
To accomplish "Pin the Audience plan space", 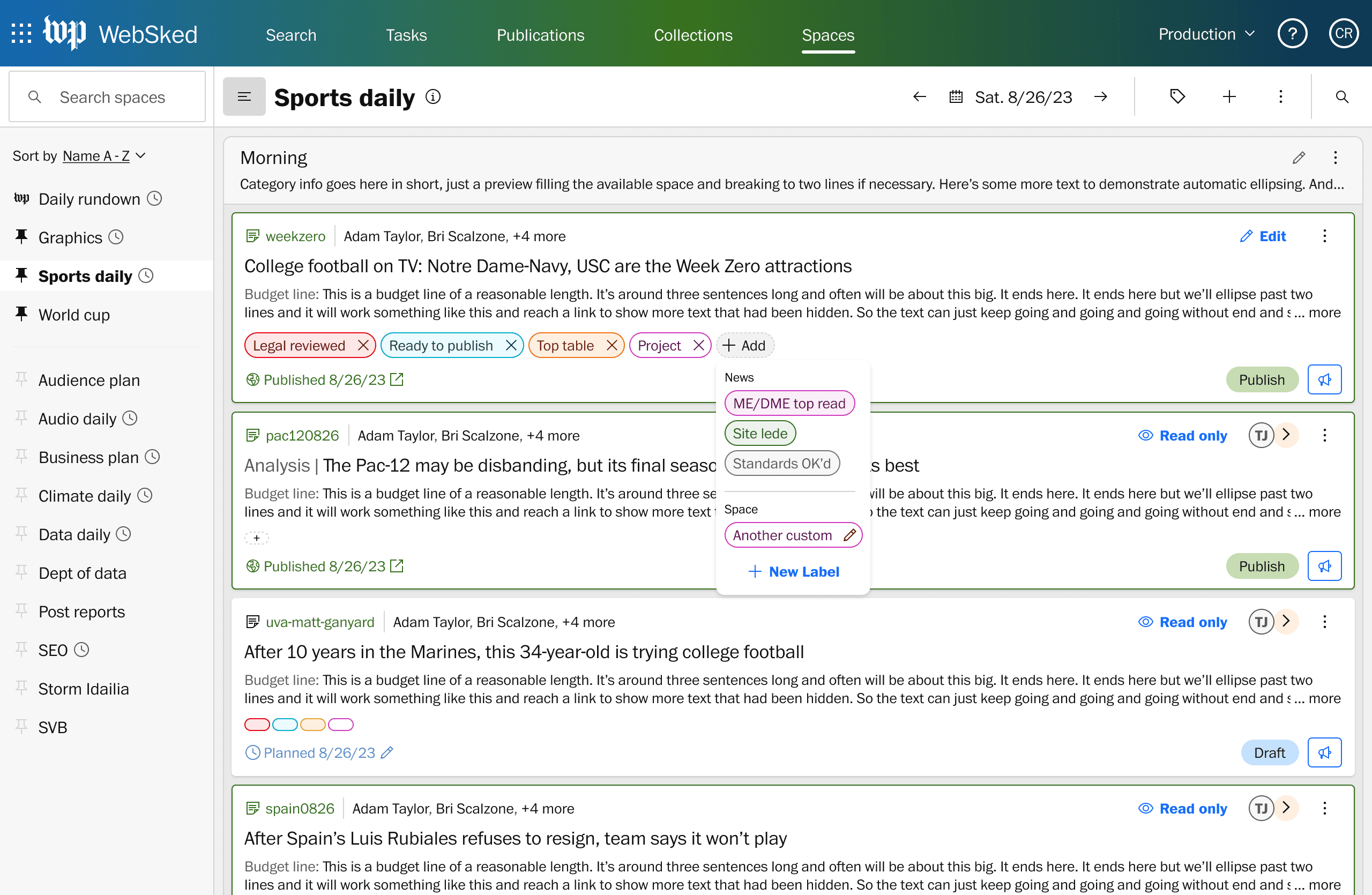I will [x=21, y=379].
